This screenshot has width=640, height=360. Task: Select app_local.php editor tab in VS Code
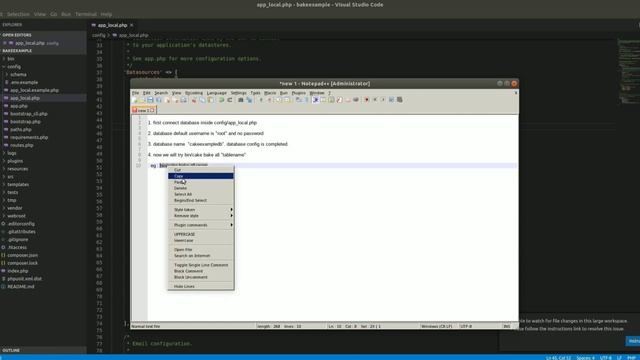pos(112,25)
